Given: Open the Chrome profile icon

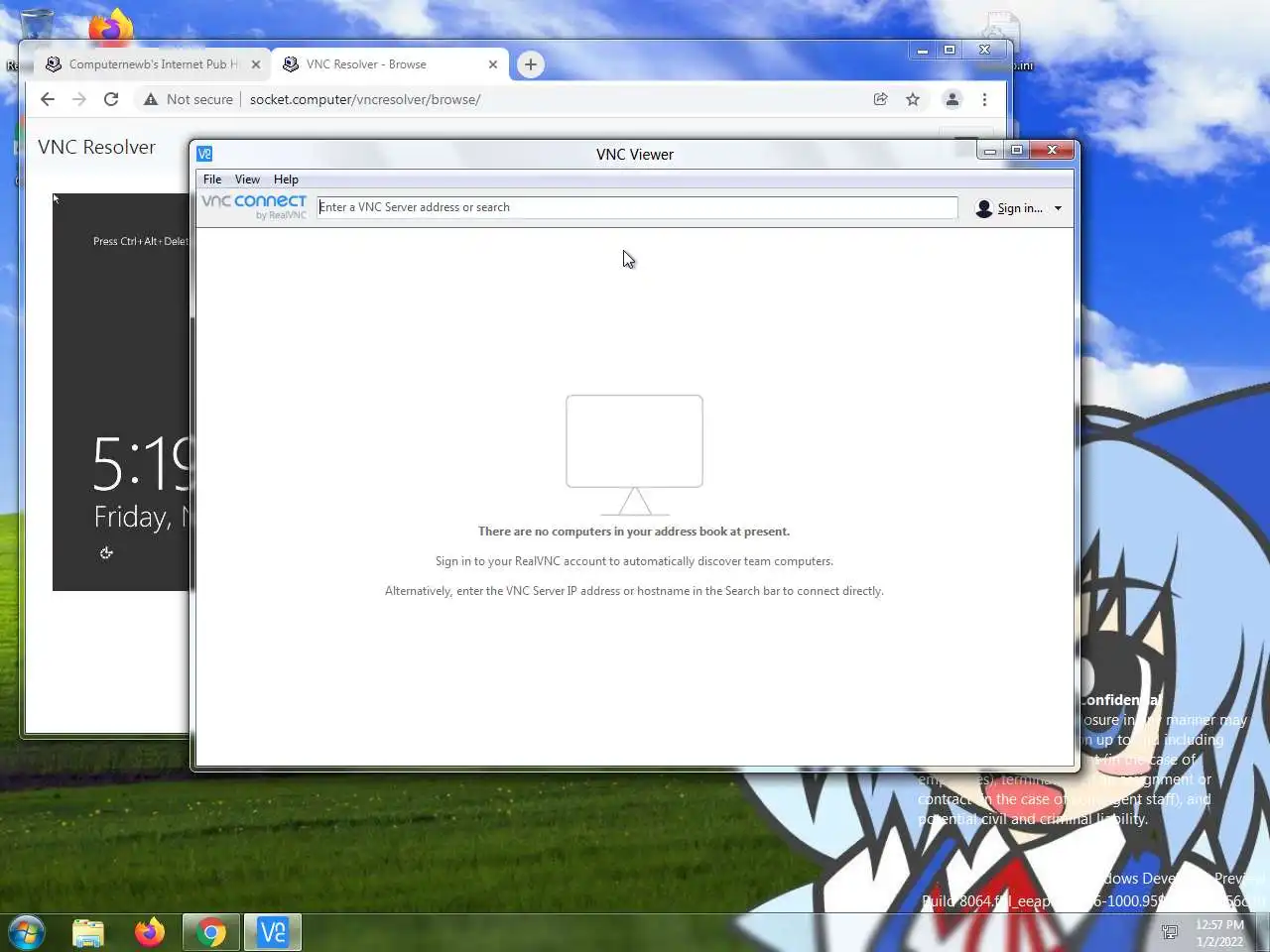Looking at the screenshot, I should pos(952,99).
